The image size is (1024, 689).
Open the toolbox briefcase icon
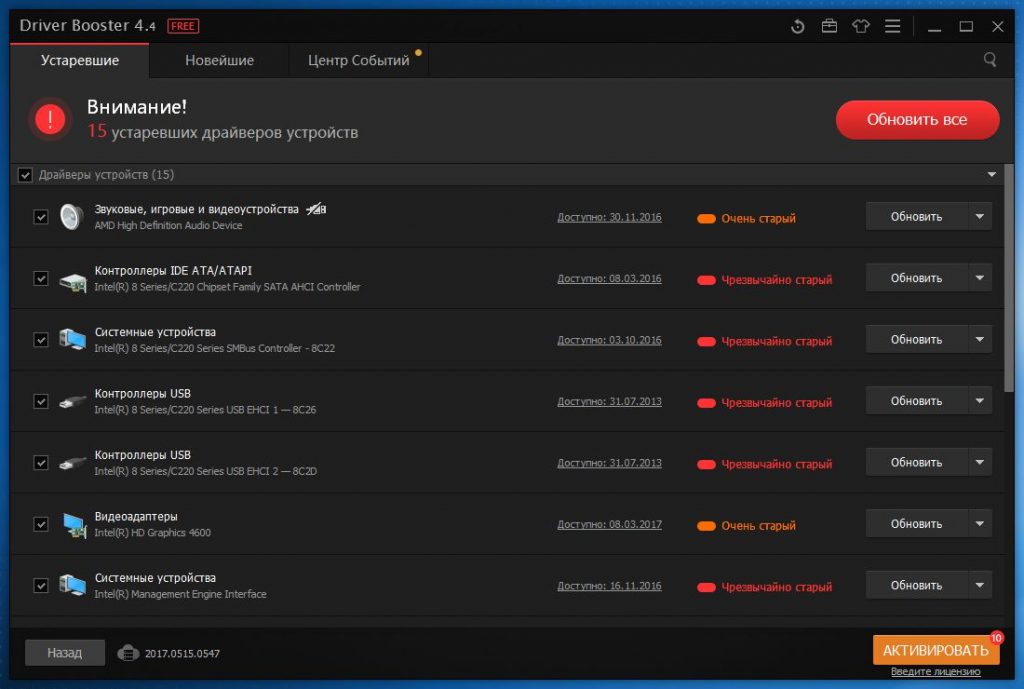(829, 27)
